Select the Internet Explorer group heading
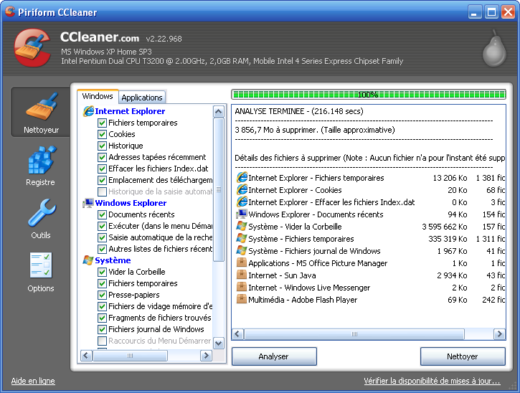 point(130,111)
